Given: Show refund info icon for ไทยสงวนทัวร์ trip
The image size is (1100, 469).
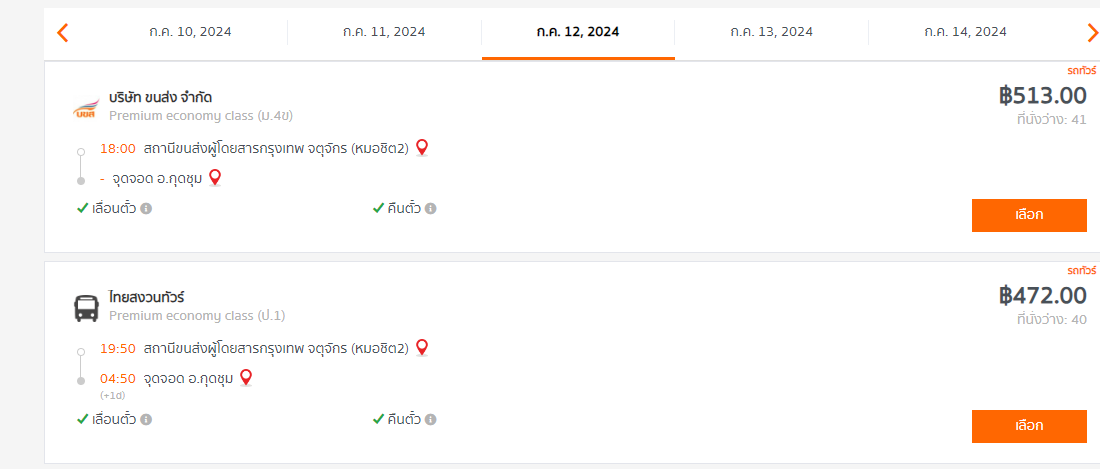Looking at the screenshot, I should pos(431,419).
